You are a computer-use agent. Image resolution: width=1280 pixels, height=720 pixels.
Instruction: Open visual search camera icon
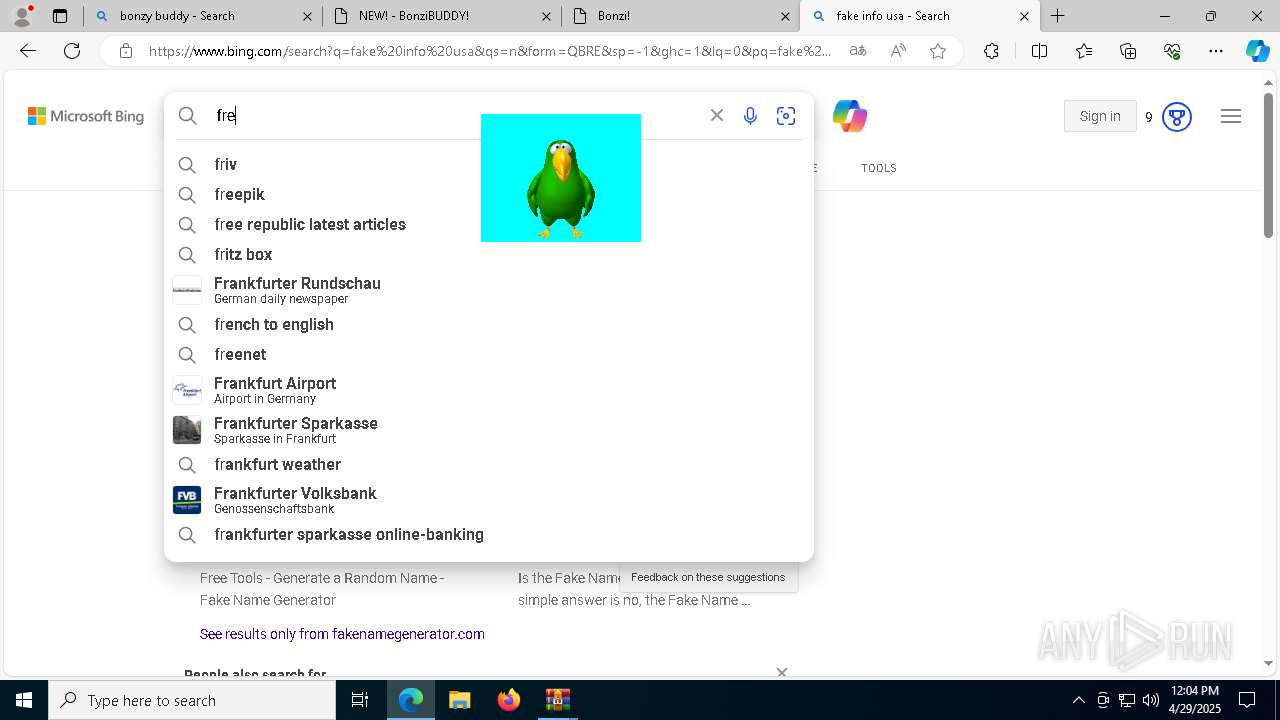(786, 116)
